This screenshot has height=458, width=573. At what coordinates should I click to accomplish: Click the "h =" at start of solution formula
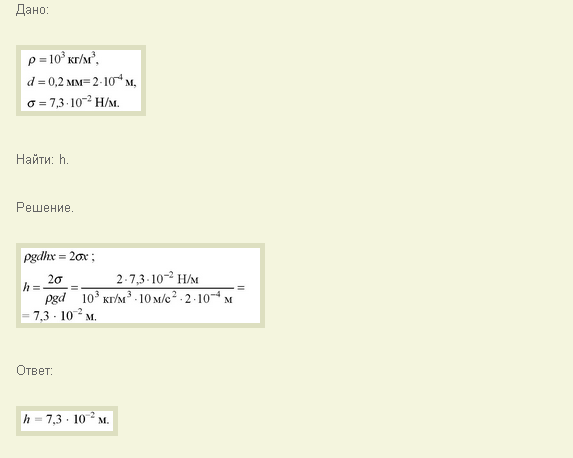coord(31,287)
